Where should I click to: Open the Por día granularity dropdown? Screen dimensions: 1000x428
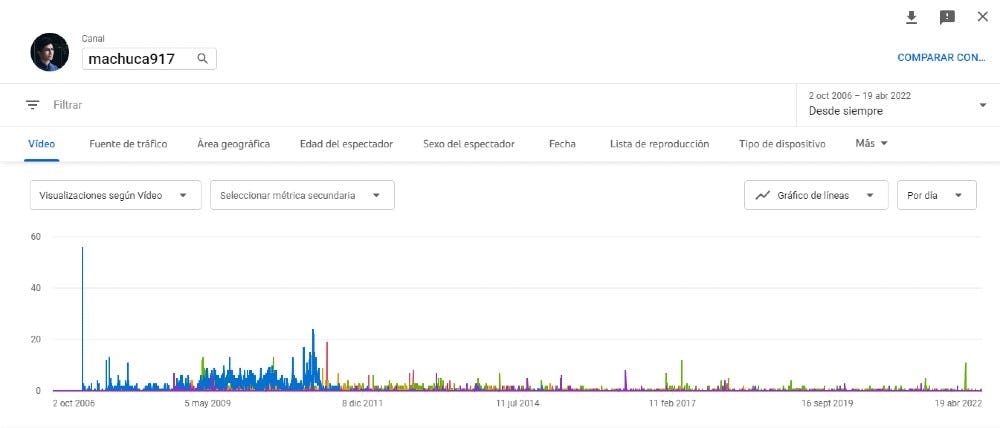(x=936, y=195)
